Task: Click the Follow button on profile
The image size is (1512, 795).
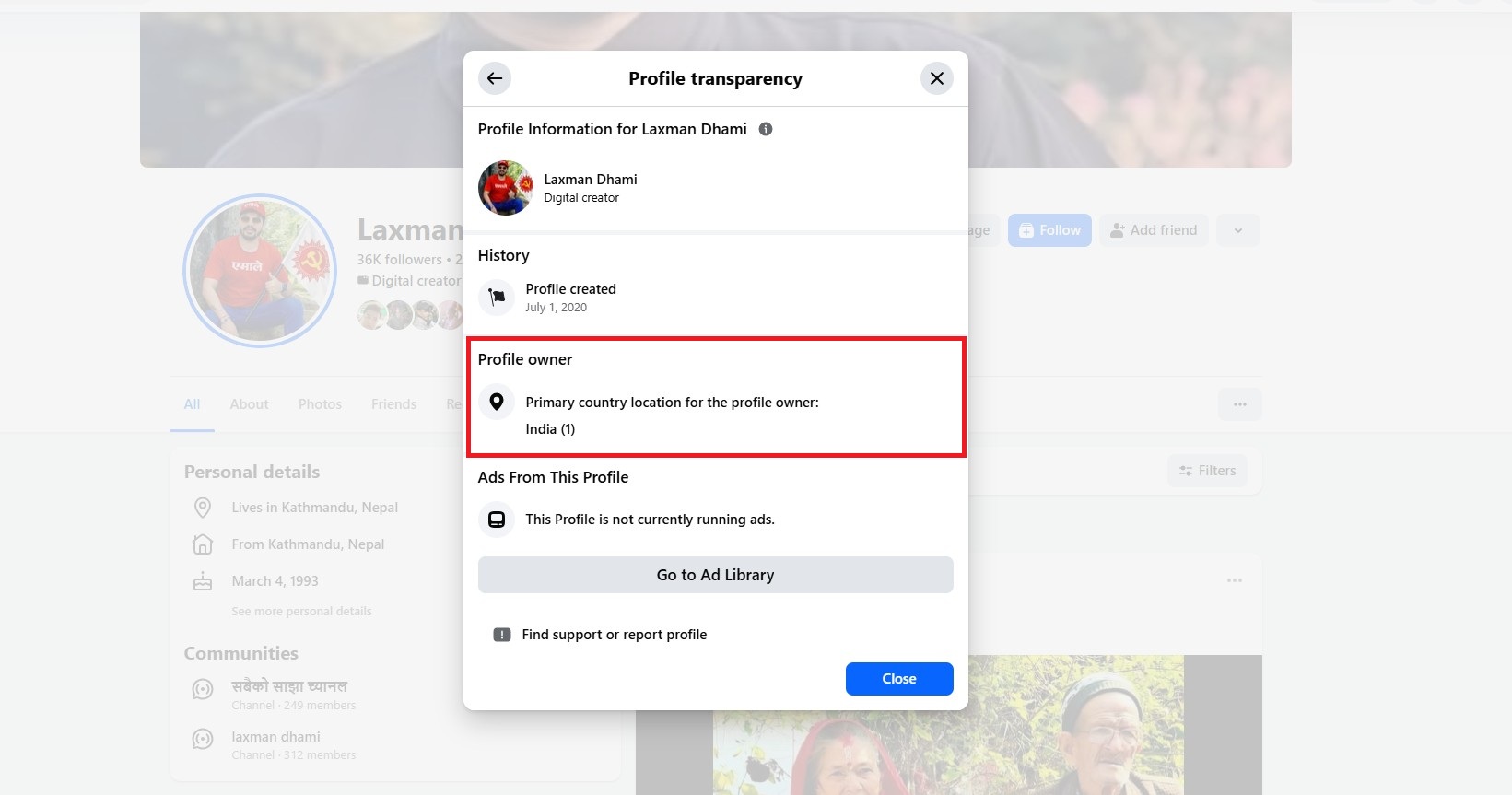Action: 1049,230
